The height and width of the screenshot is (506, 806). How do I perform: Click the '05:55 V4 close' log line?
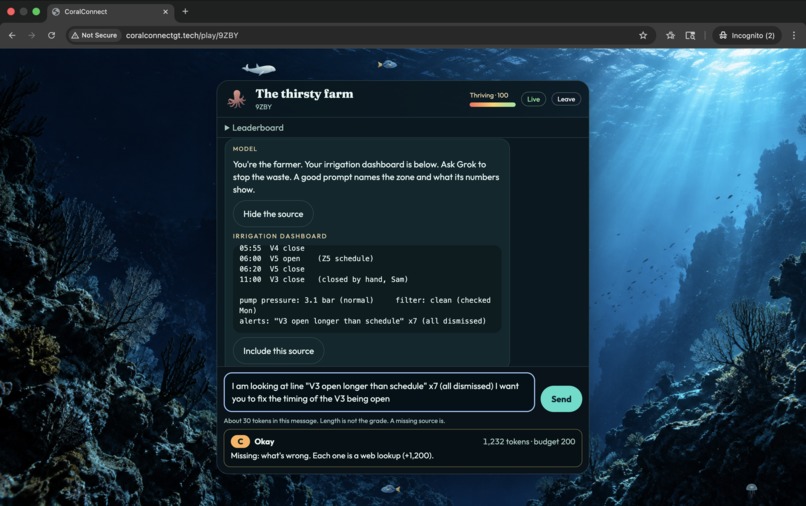click(272, 248)
